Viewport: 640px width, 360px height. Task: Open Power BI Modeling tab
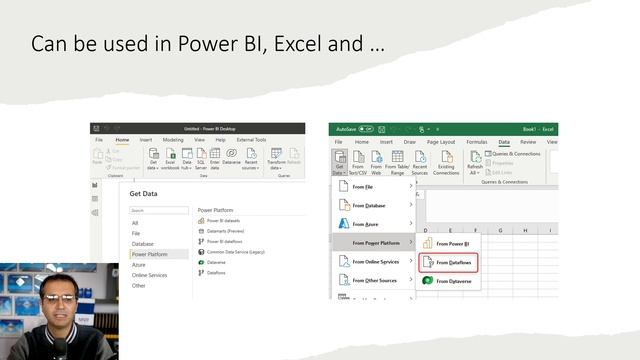pos(173,140)
